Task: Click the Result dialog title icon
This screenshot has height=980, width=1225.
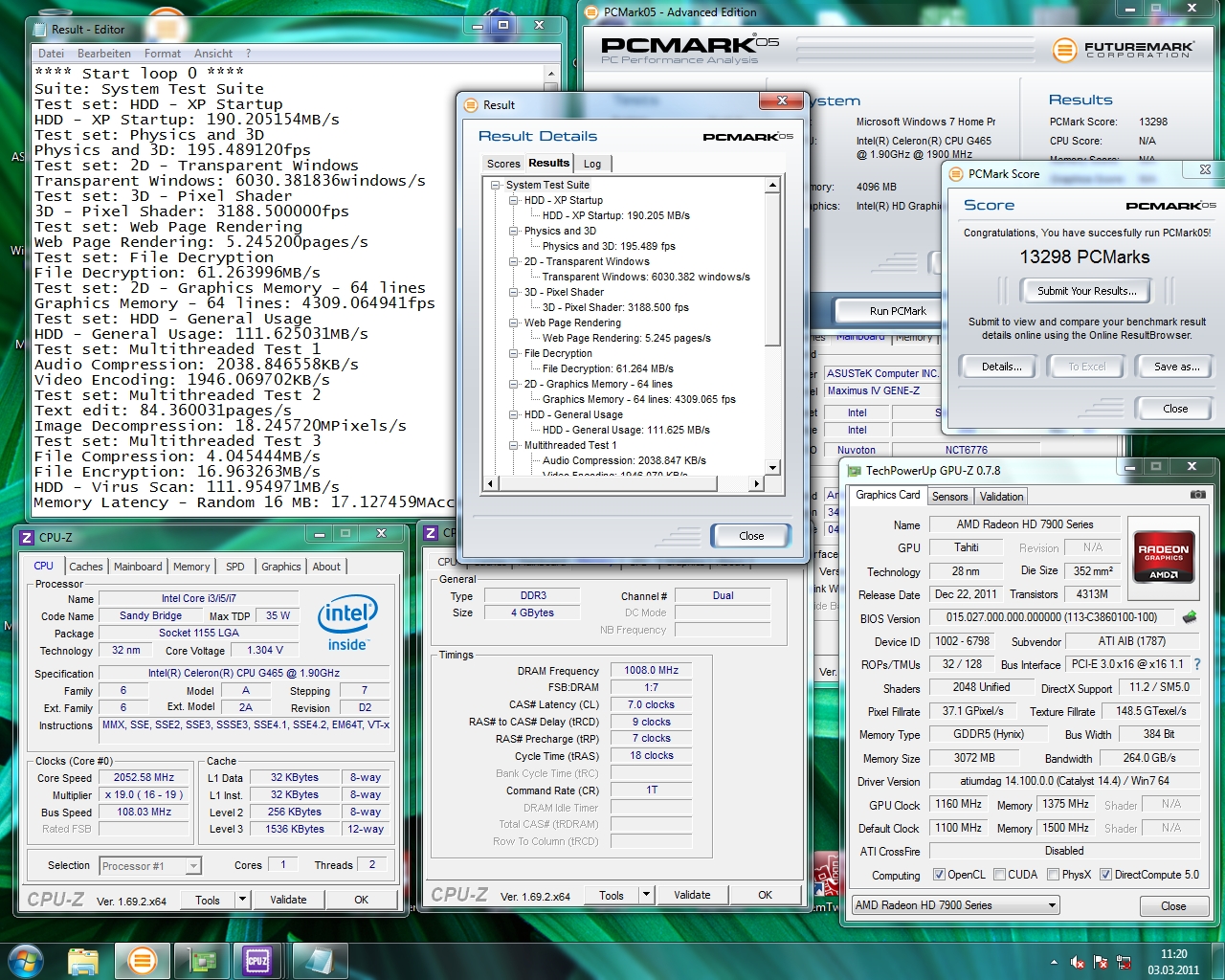Action: pos(471,105)
